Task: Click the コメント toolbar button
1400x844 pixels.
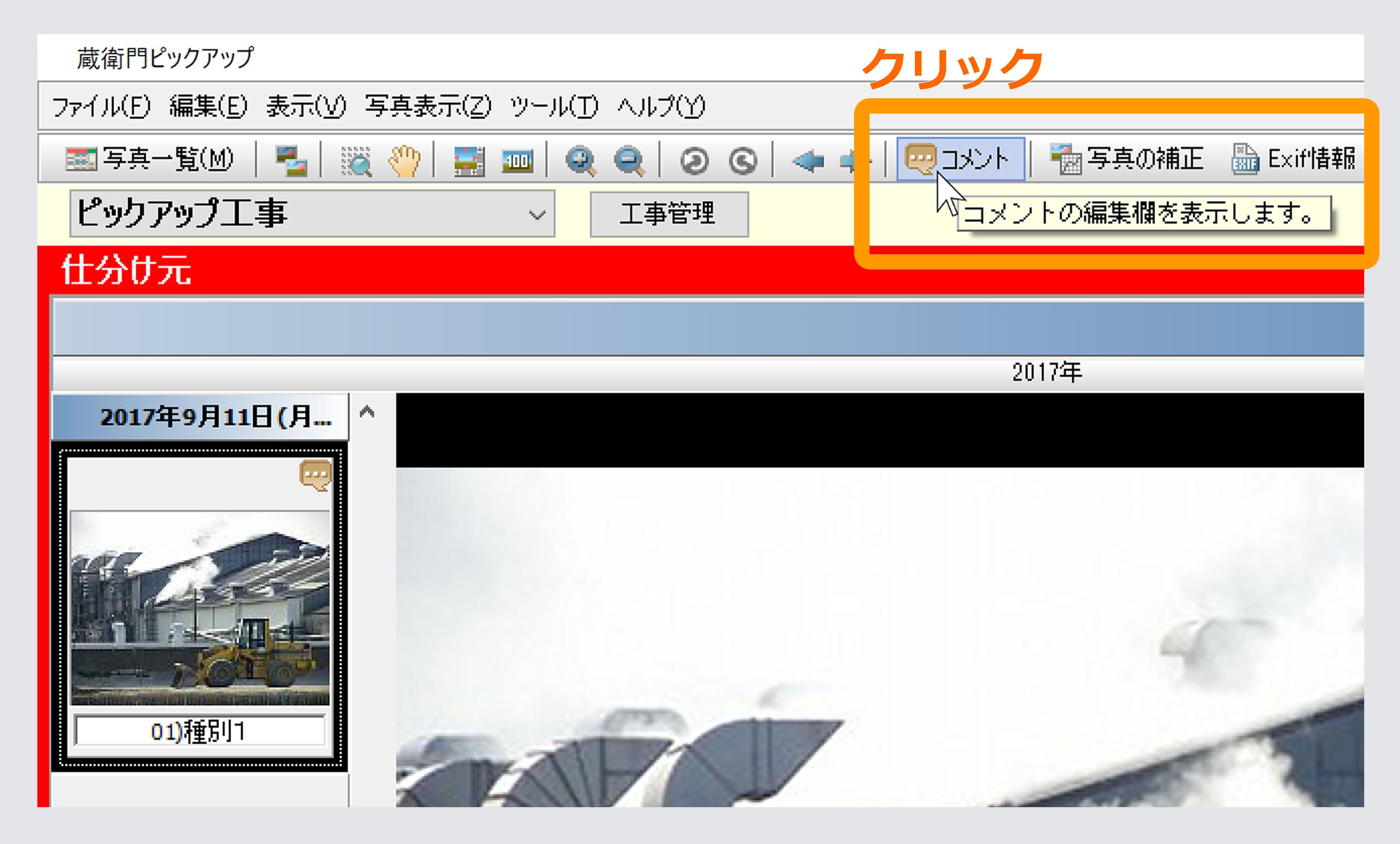Action: (x=960, y=159)
